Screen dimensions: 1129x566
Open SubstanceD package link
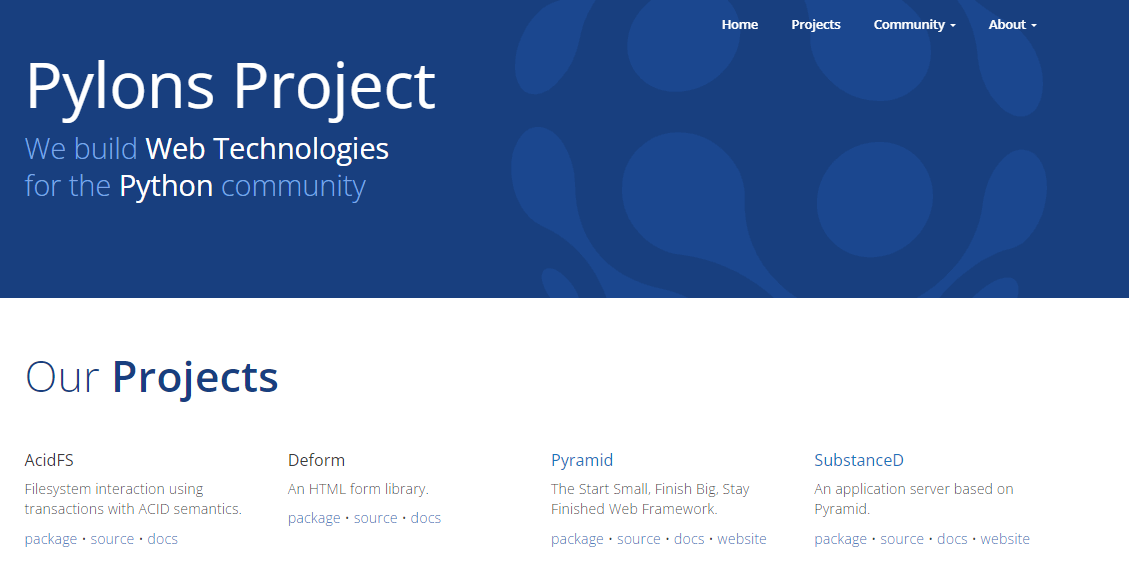[841, 539]
